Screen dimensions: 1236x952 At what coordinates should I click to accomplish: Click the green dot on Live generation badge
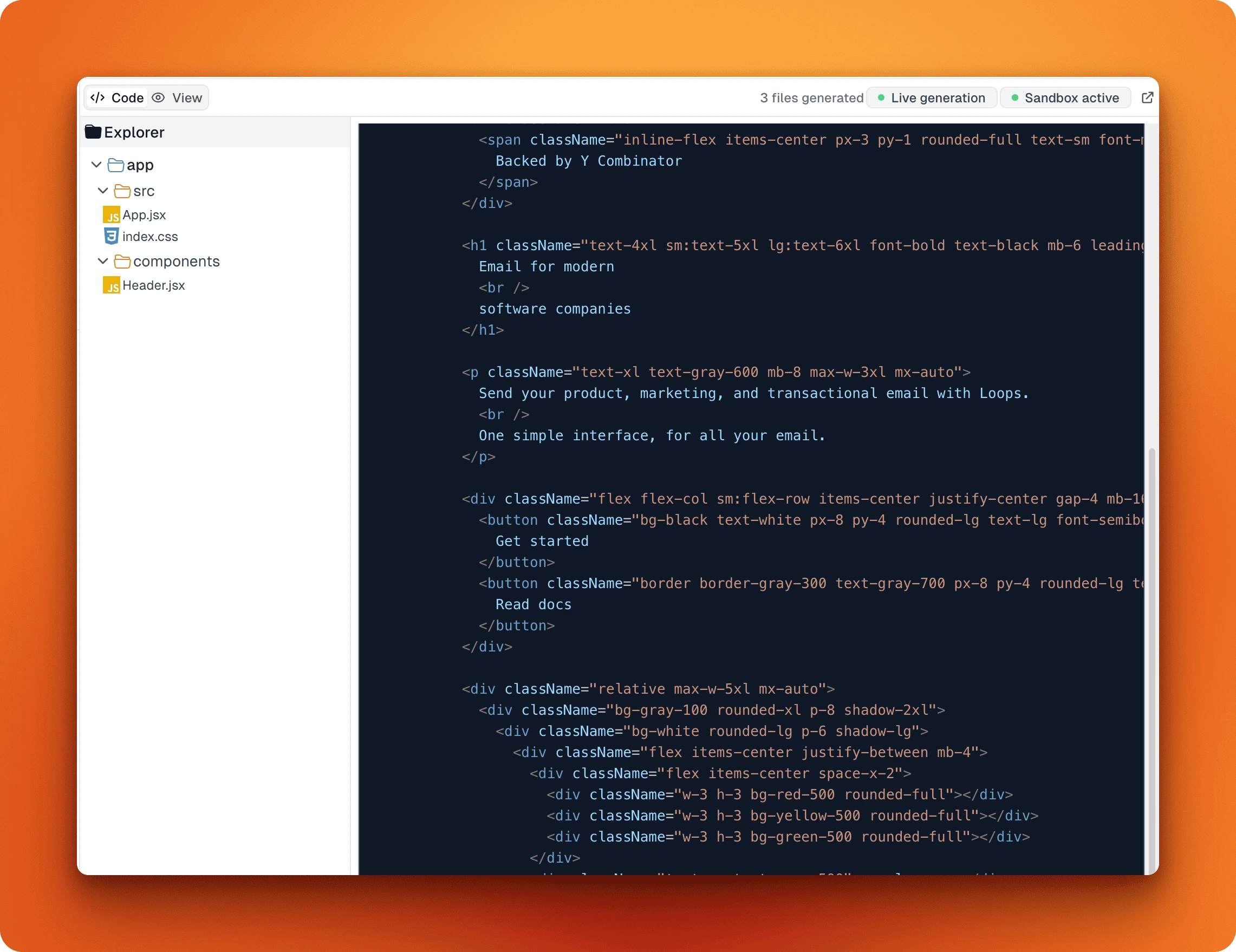tap(881, 97)
